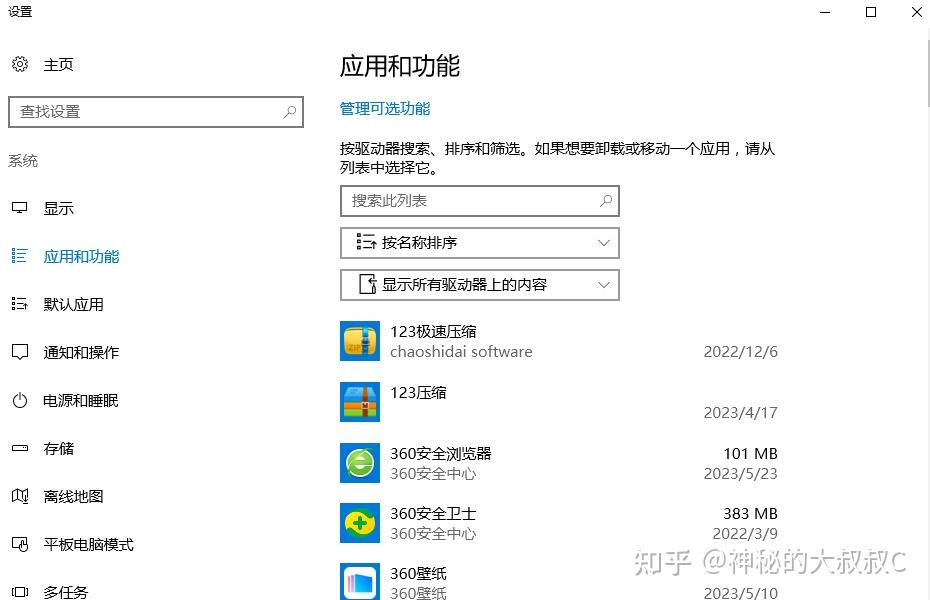Click the 123极速压缩 app icon
930x600 pixels.
coord(360,340)
